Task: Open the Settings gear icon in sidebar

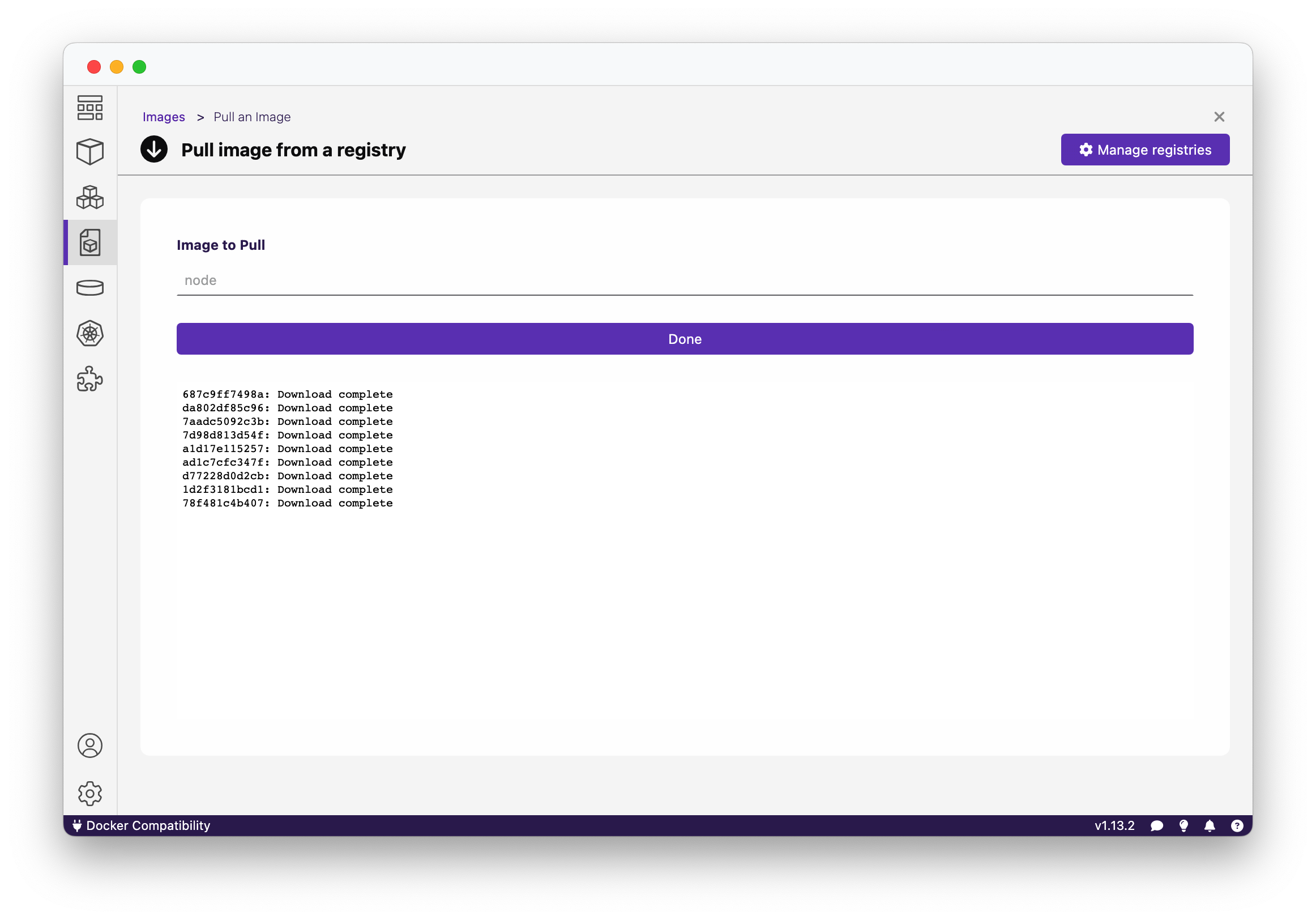Action: click(x=90, y=794)
